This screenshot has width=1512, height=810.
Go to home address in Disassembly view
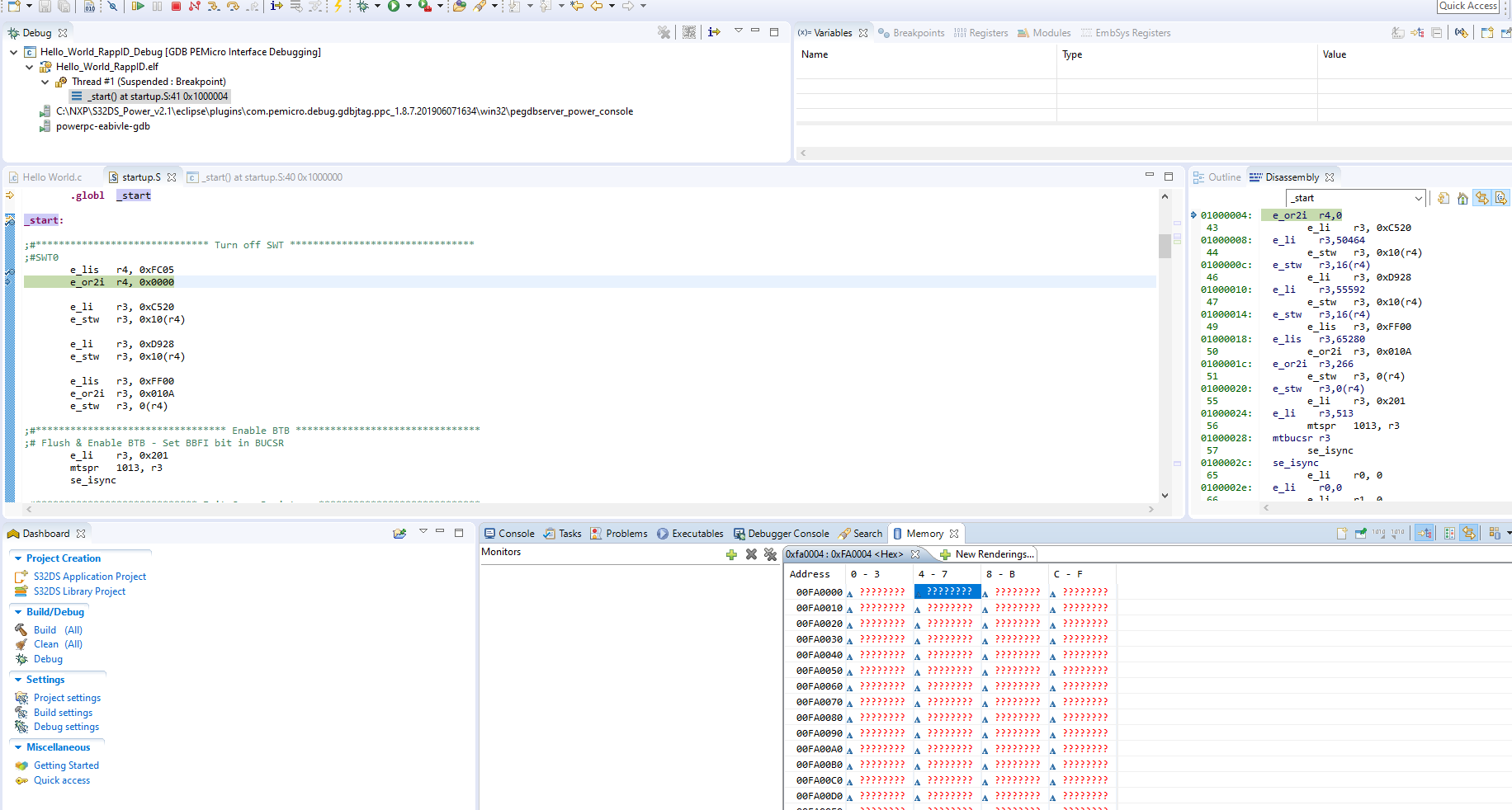[x=1462, y=198]
